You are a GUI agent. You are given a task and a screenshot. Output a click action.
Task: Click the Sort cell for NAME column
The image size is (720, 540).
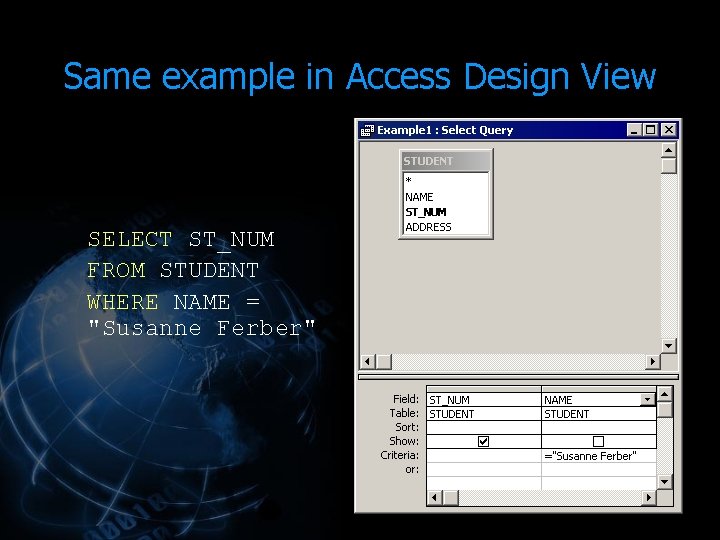click(599, 428)
